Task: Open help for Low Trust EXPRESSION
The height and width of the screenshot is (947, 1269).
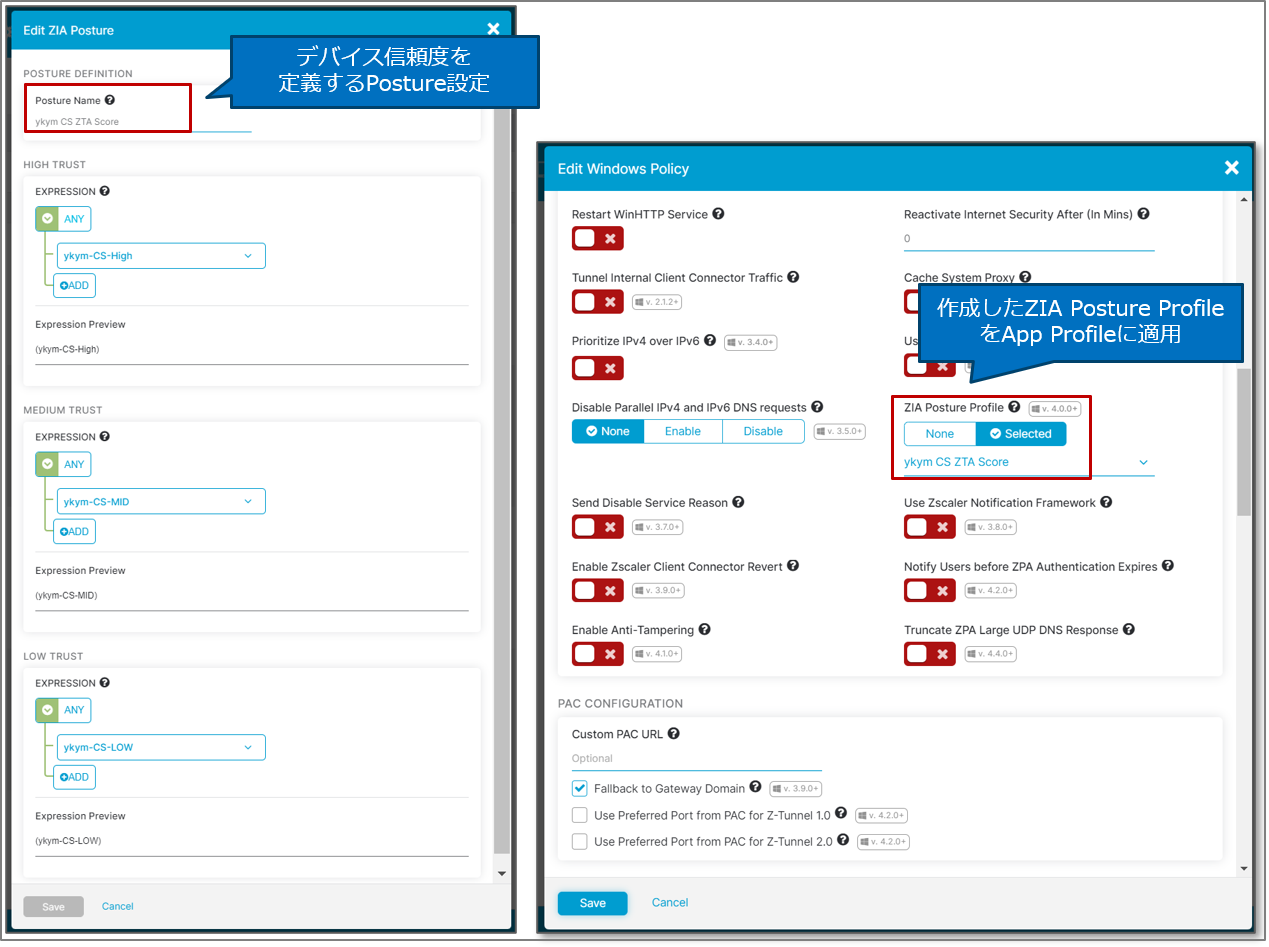Action: tap(105, 682)
